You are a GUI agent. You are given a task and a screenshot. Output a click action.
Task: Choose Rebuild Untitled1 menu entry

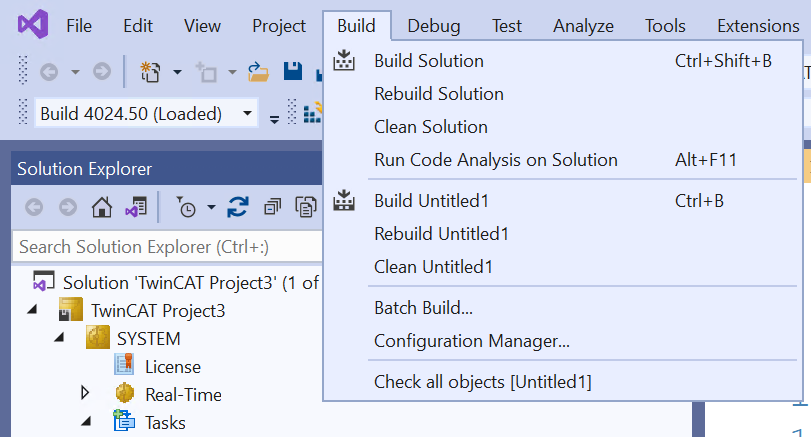563,234
